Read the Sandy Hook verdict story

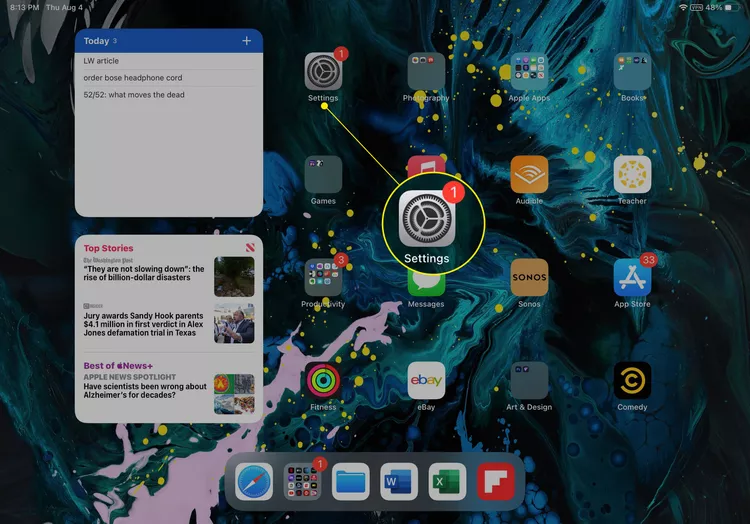click(143, 324)
